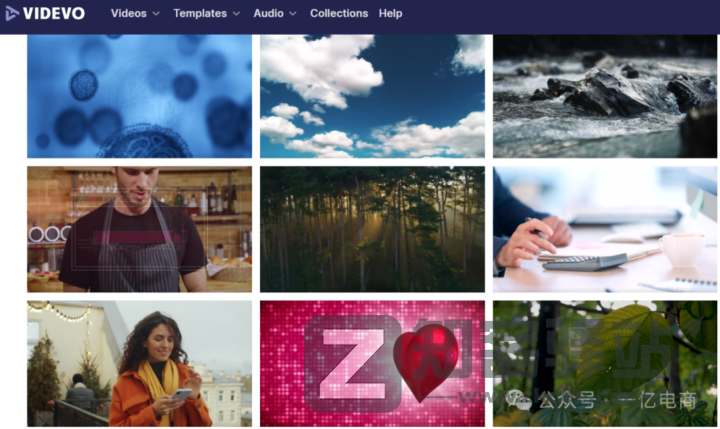Screen dimensions: 720x429
Task: Open the blue sky clouds video thumbnail
Action: pos(372,96)
